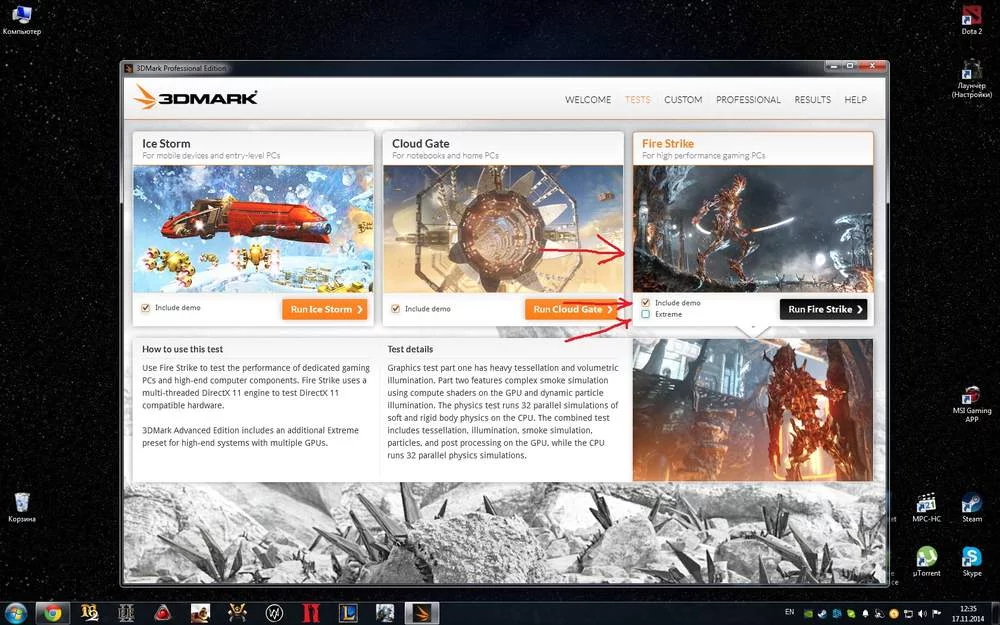Click the 'Test details' heading
The width and height of the screenshot is (1000, 625).
[410, 349]
